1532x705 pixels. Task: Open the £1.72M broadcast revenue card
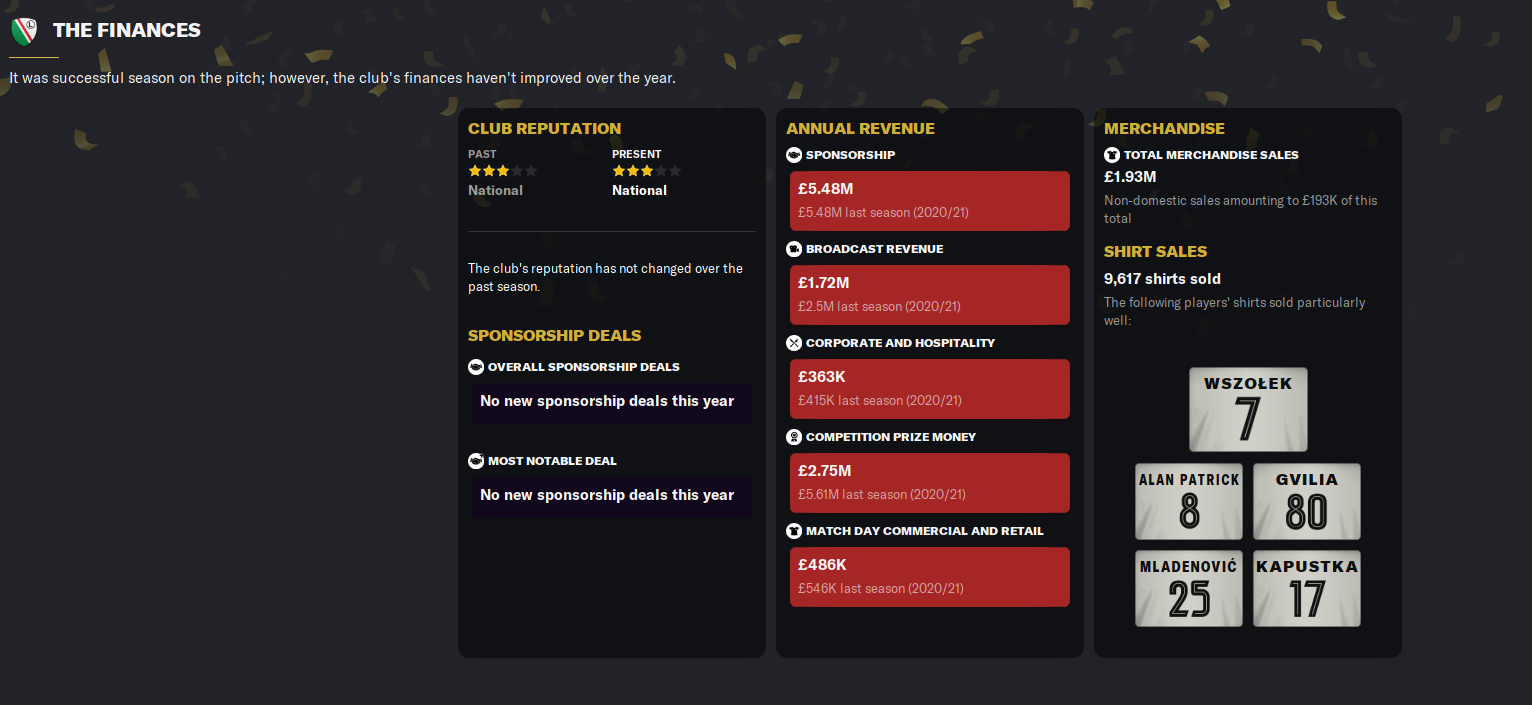tap(929, 294)
